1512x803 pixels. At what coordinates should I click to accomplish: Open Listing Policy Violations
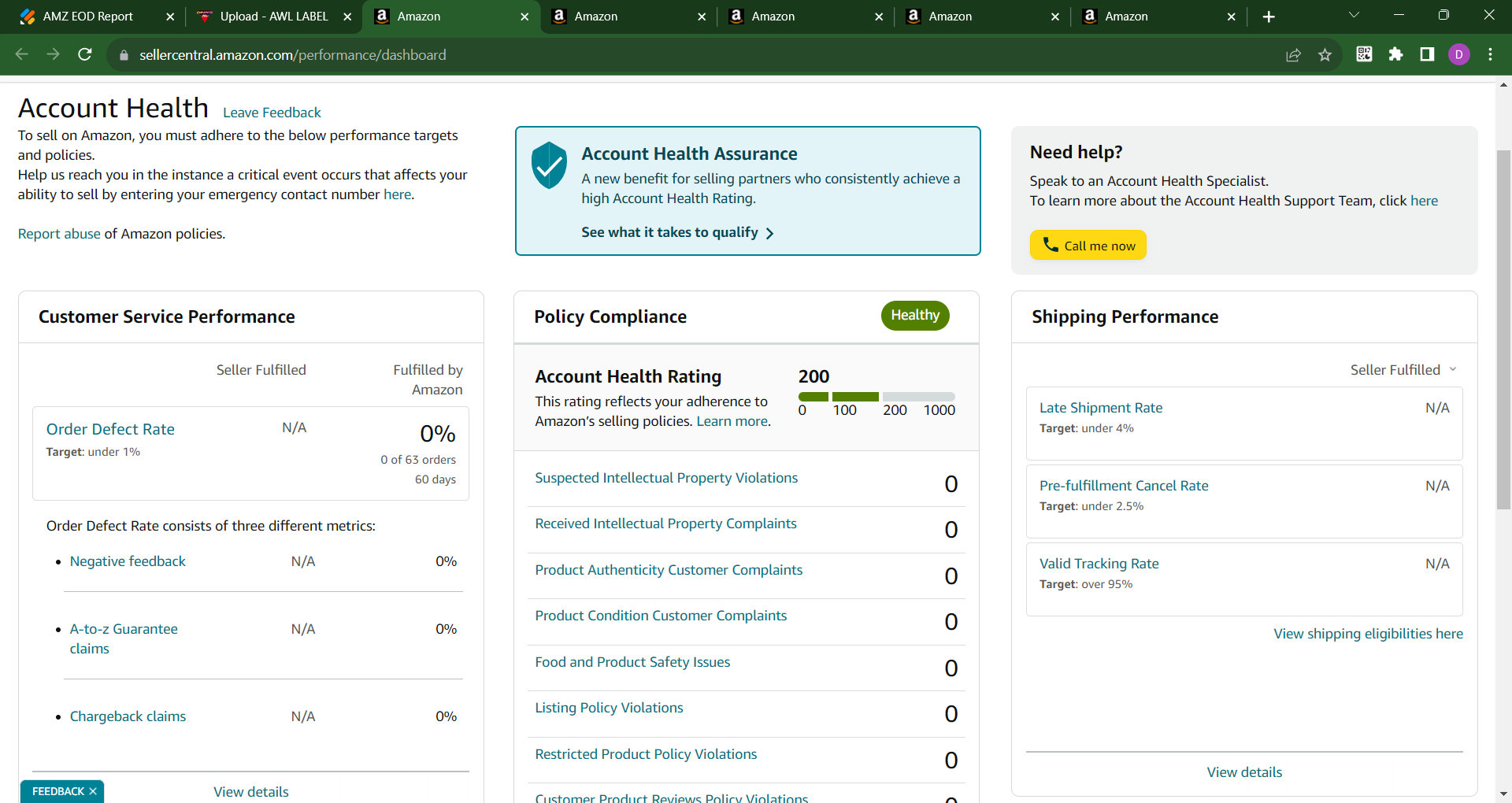point(609,708)
